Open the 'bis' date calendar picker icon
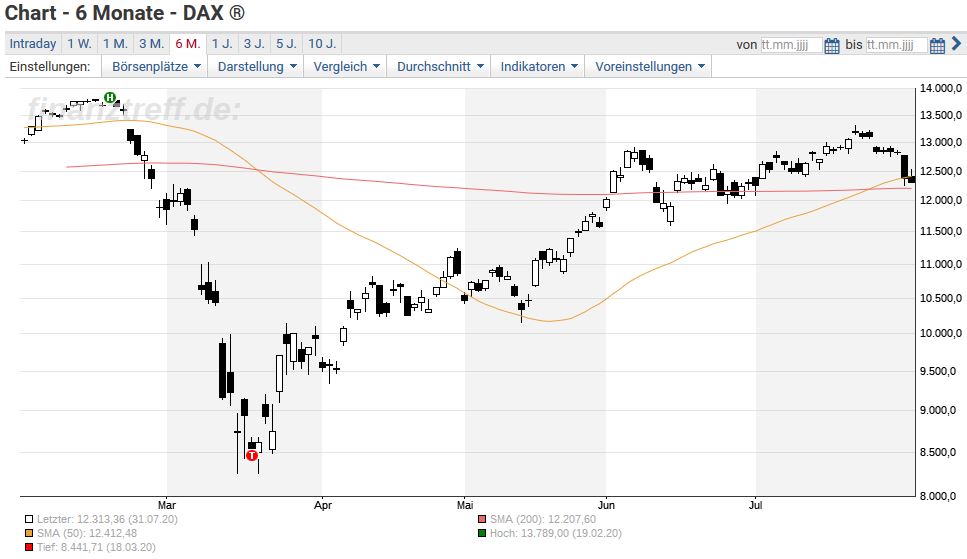The image size is (967, 559). [937, 45]
